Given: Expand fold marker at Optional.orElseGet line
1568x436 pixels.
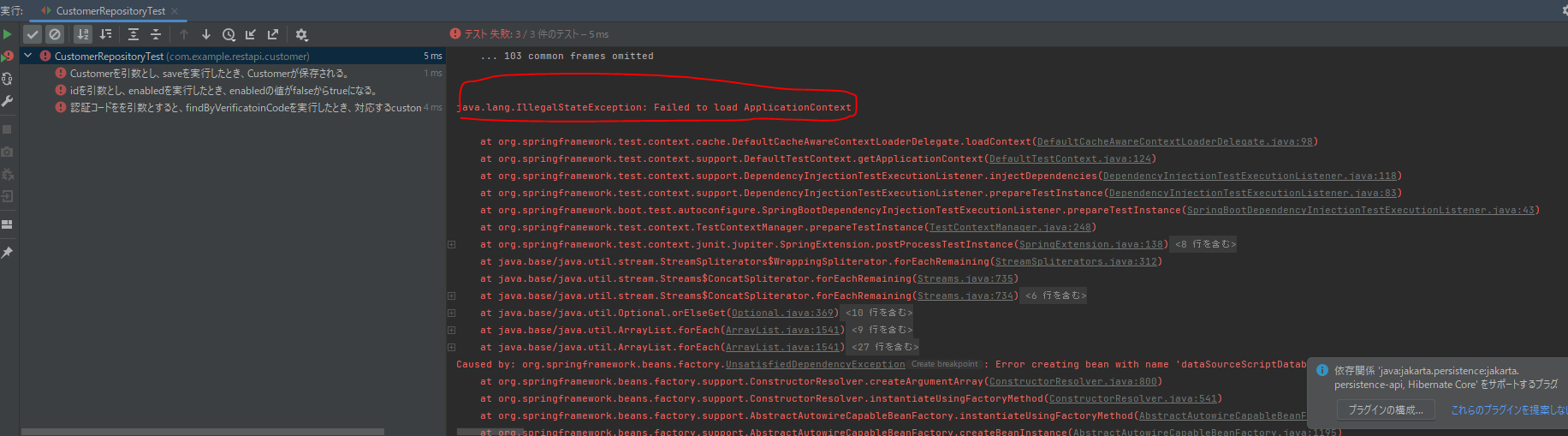Looking at the screenshot, I should (451, 313).
